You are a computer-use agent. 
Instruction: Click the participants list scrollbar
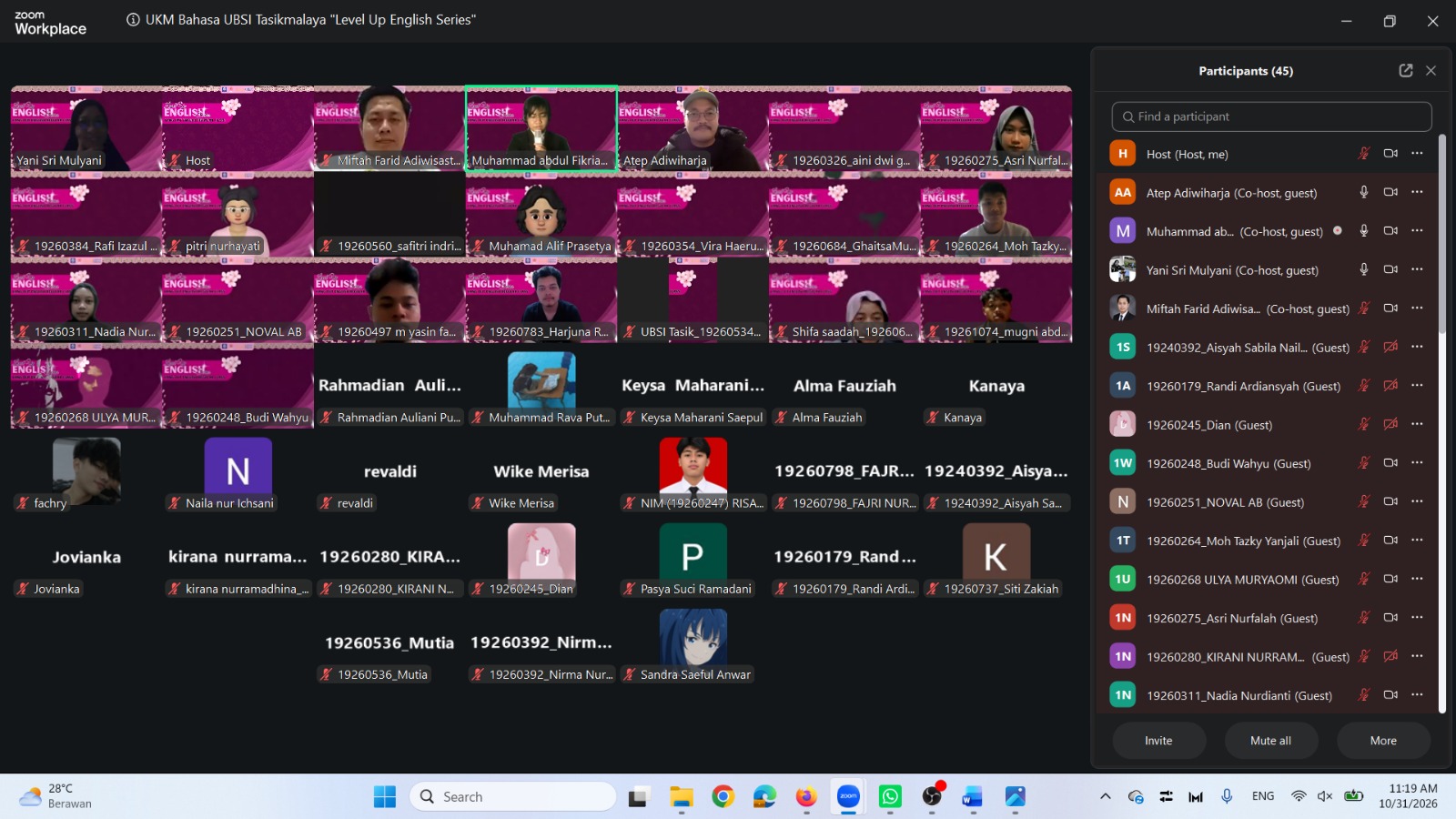[x=1441, y=232]
